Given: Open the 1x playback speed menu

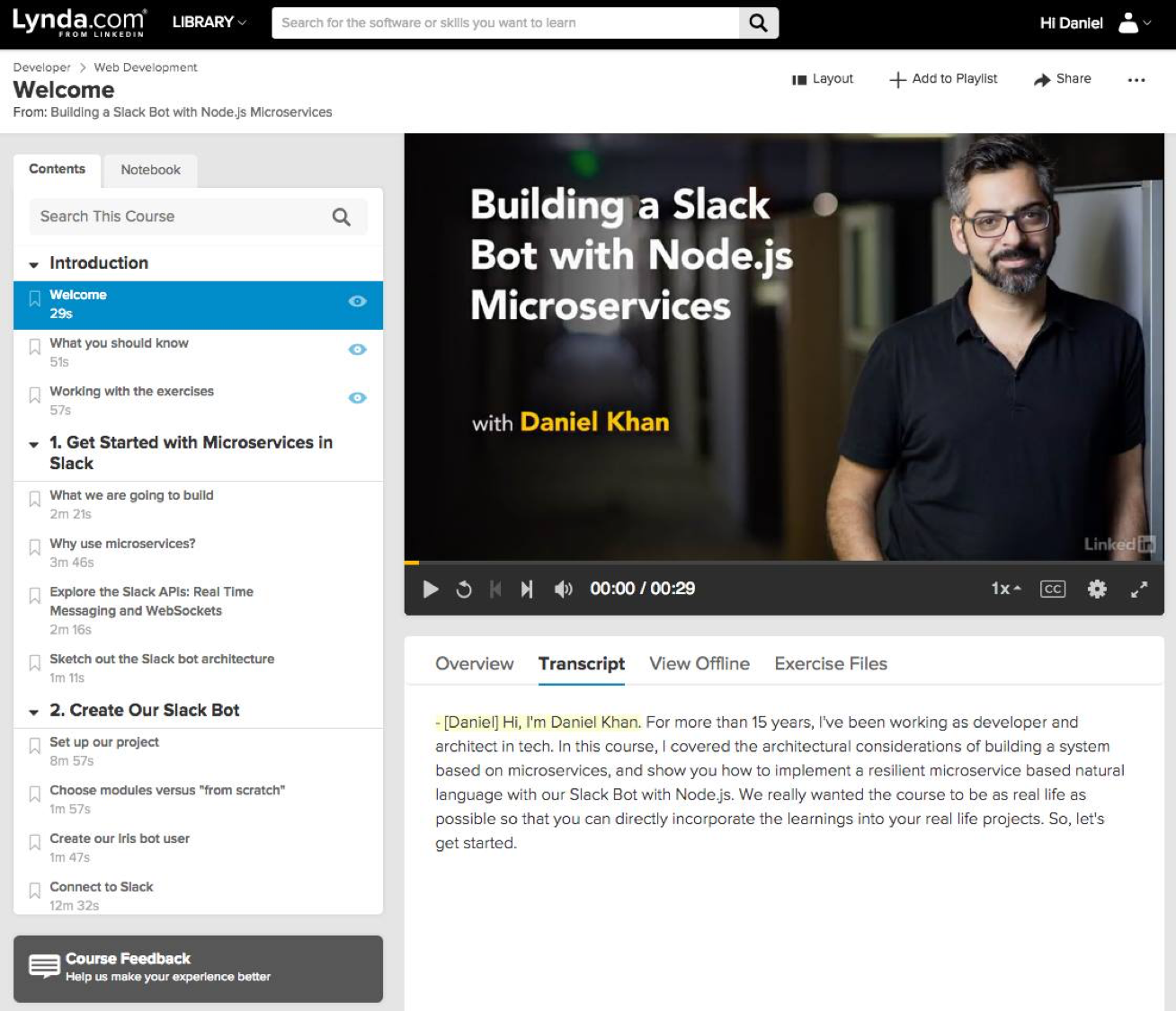Looking at the screenshot, I should click(x=1006, y=590).
